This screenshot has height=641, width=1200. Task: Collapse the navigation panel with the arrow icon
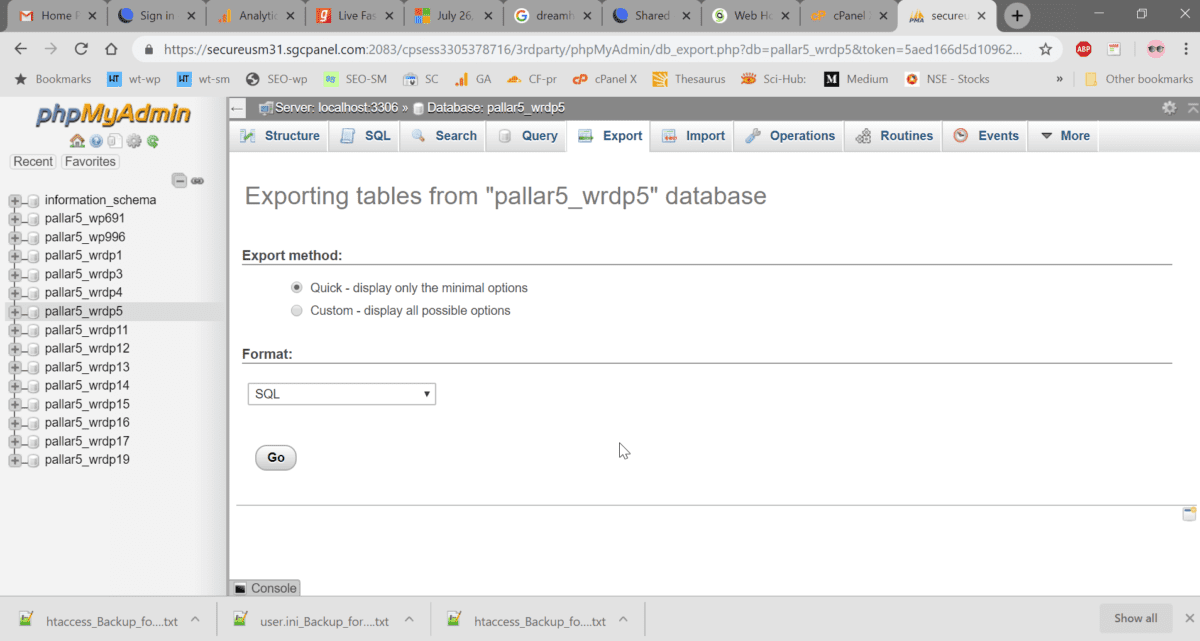click(x=236, y=108)
